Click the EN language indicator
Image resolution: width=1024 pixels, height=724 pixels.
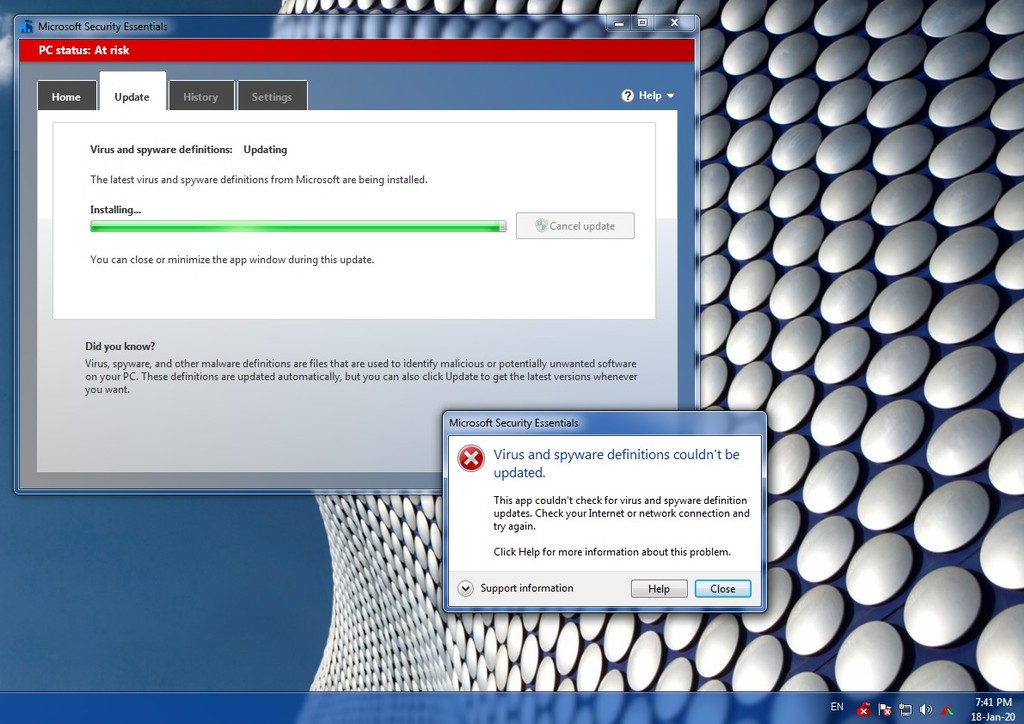[837, 706]
